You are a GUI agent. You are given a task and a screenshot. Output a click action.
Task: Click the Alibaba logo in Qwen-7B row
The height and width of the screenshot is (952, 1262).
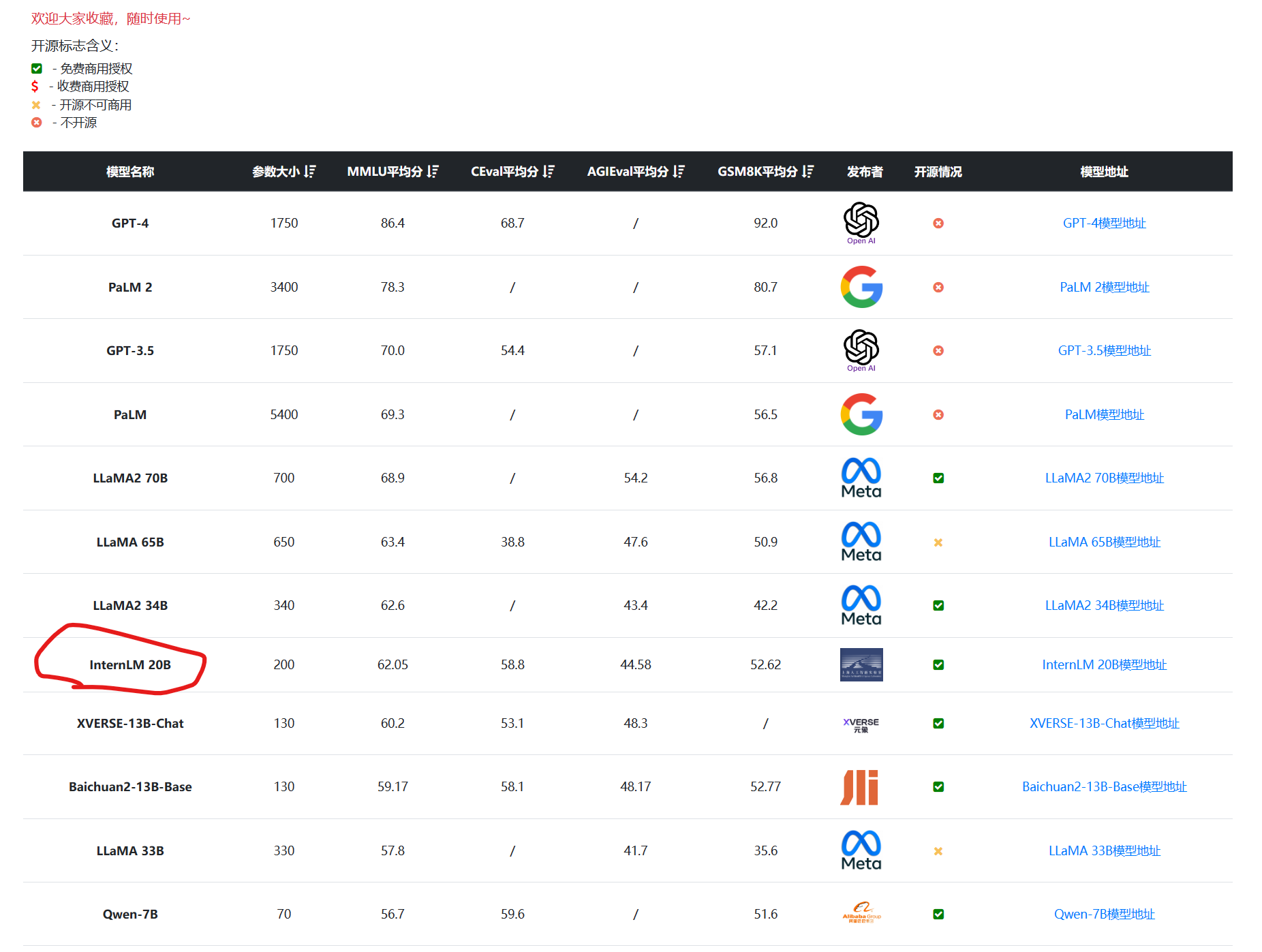(x=861, y=913)
